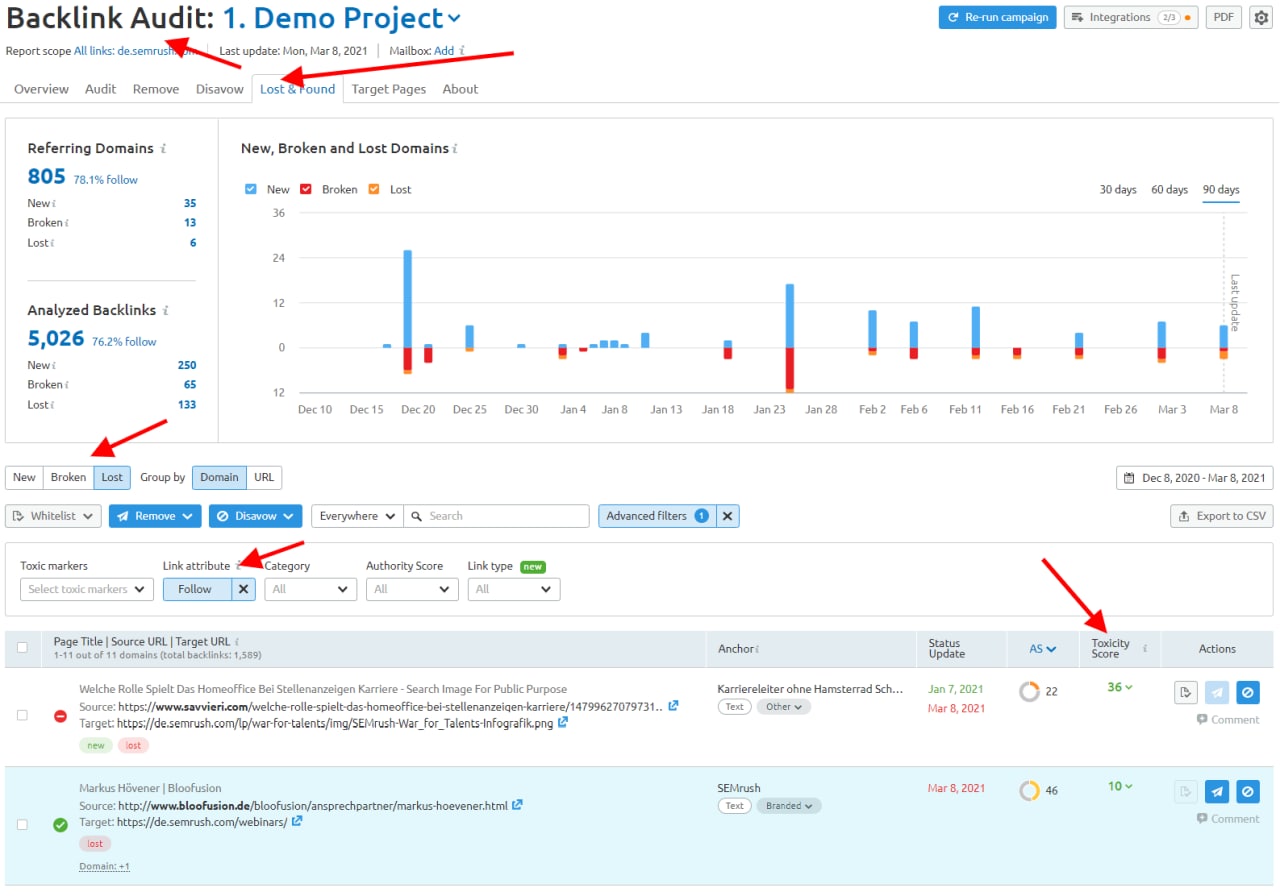Remove the Follow link attribute filter
1280x896 pixels.
(x=243, y=589)
